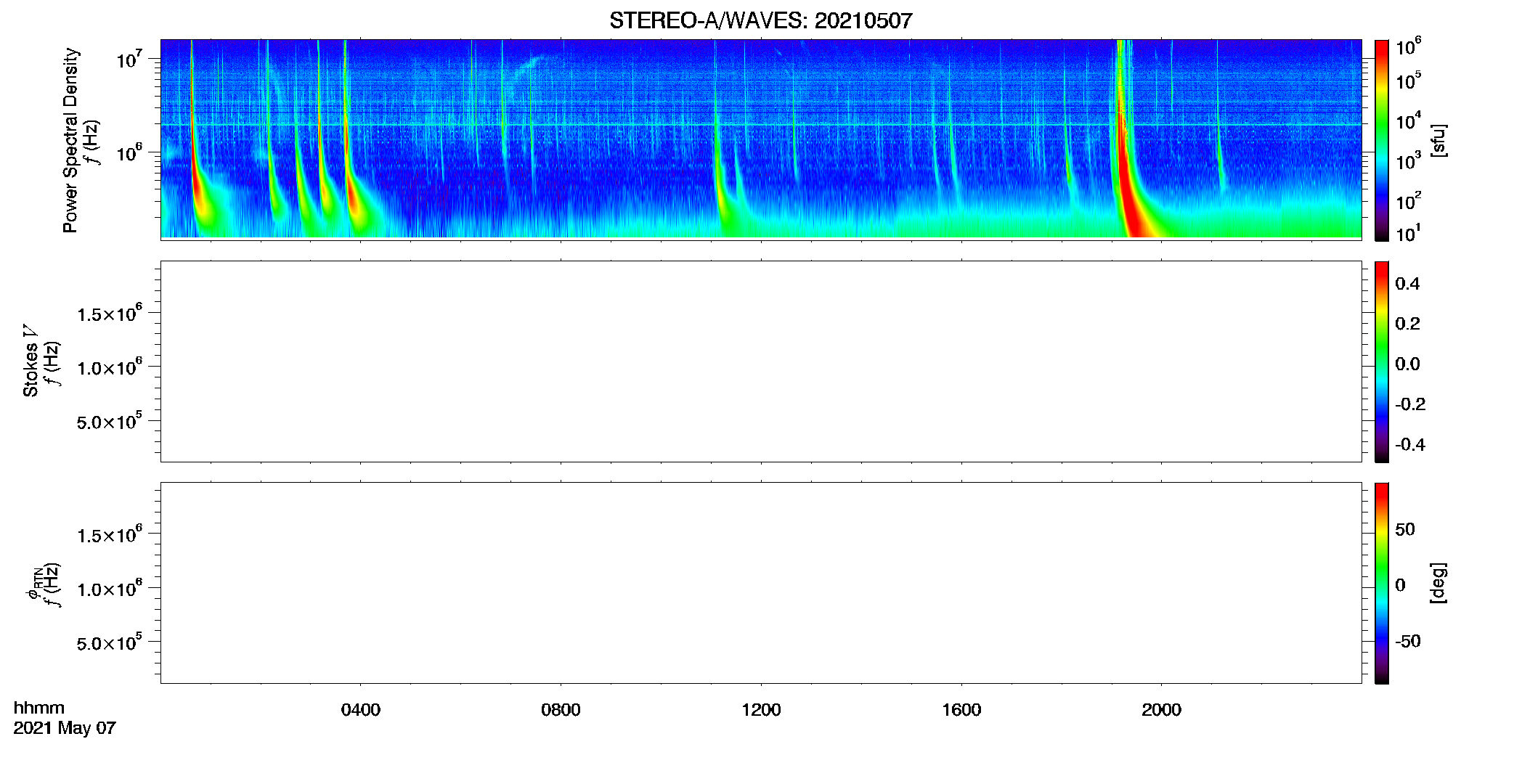Image resolution: width=1522 pixels, height=784 pixels.
Task: Click the 10¹ value on the sfu color bar
Action: coord(1408,233)
